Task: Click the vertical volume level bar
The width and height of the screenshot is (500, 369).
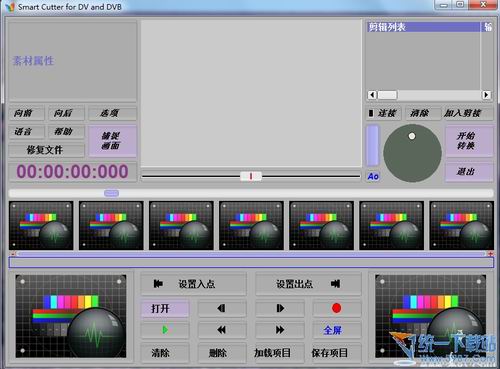Action: pos(373,146)
